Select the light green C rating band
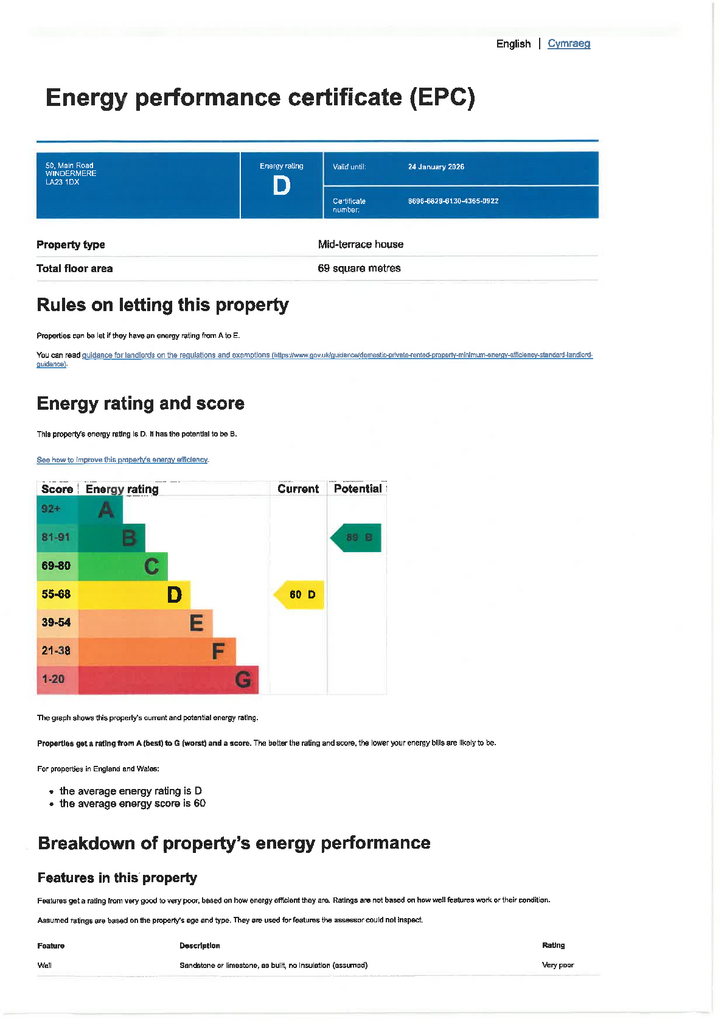 click(x=102, y=566)
